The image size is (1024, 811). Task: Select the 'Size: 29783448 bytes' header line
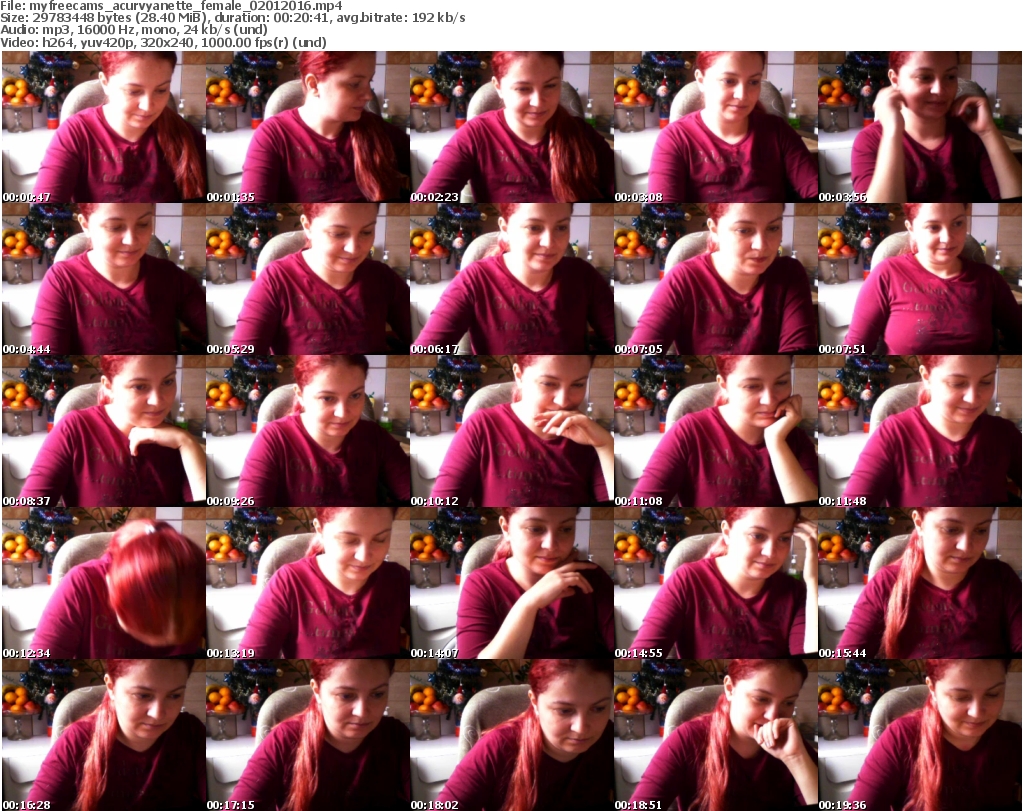tap(232, 18)
